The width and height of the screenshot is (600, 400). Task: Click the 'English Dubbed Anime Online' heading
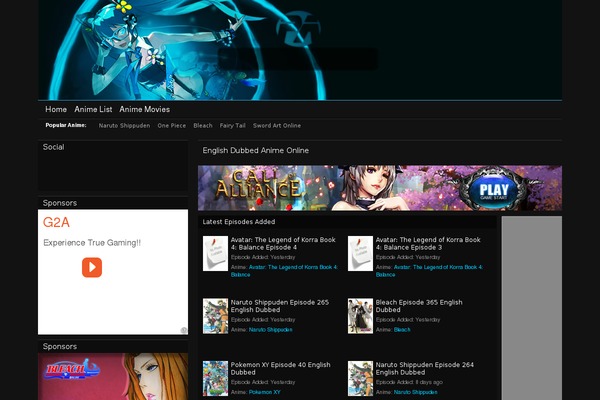256,150
